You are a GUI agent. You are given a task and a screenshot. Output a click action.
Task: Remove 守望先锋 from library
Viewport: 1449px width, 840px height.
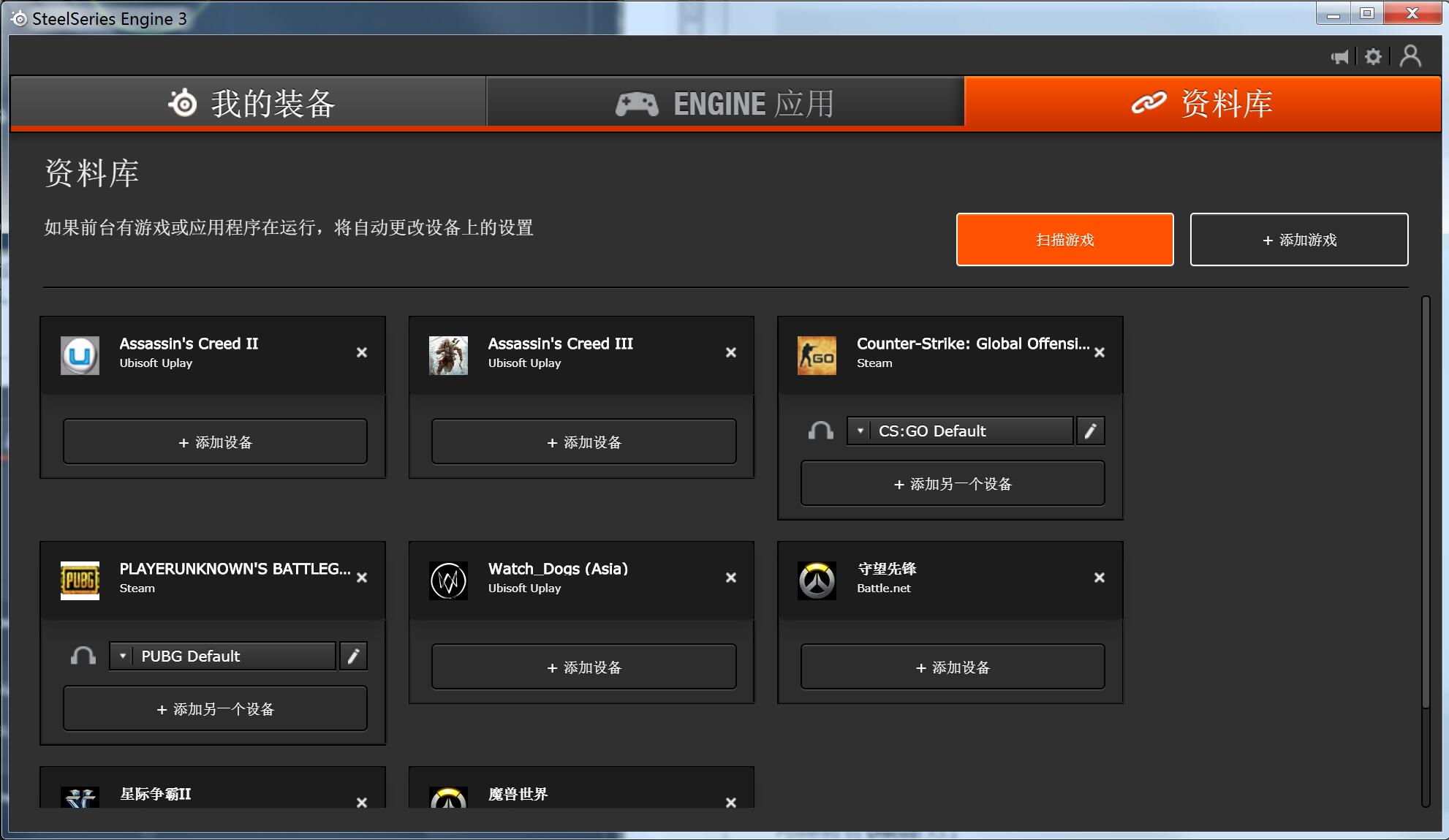click(x=1100, y=578)
